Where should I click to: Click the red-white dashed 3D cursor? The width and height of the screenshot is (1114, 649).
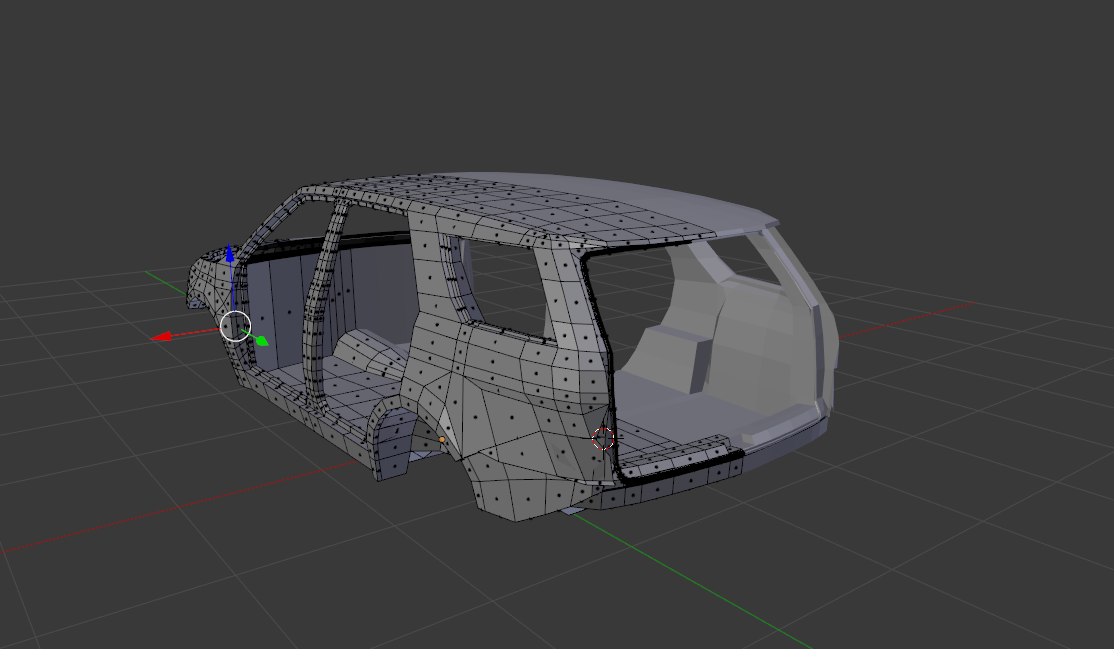coord(603,439)
